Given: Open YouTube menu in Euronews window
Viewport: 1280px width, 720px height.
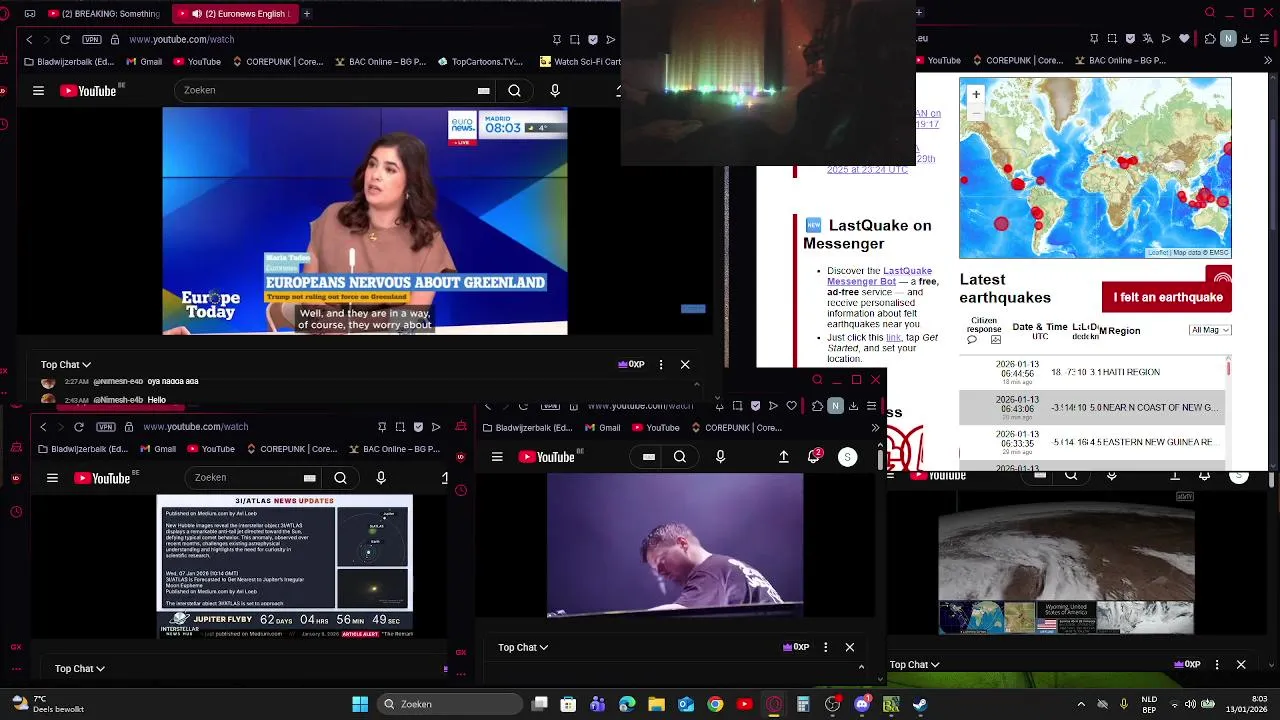Looking at the screenshot, I should tap(38, 91).
